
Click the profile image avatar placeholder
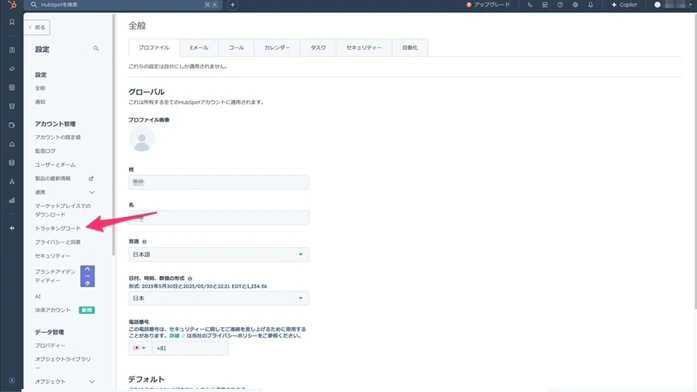[142, 139]
